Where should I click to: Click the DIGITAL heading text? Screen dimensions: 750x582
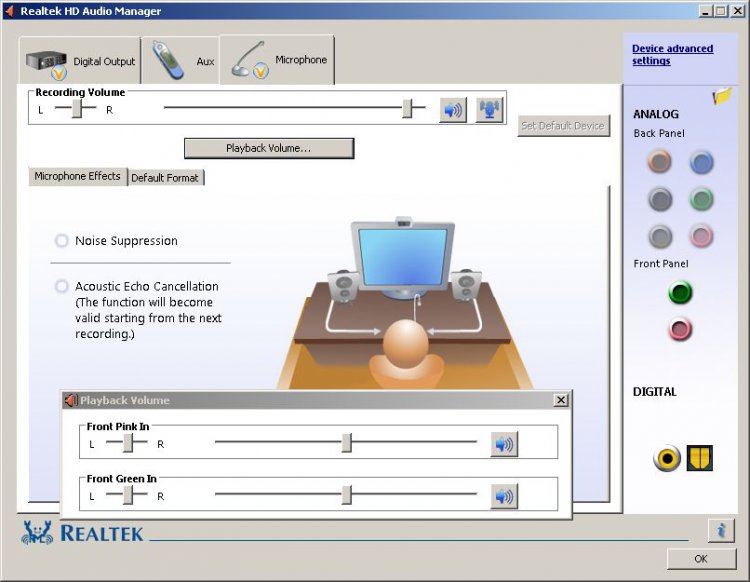point(655,392)
